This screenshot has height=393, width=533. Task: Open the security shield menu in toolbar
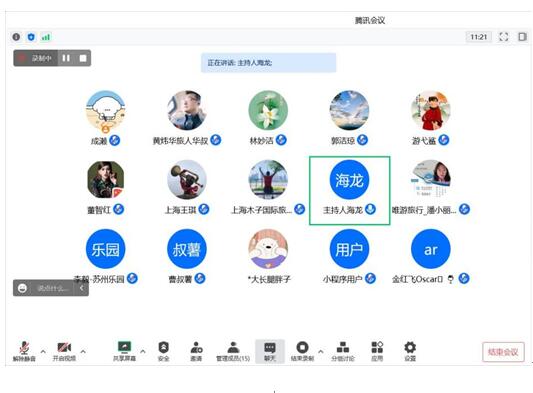tap(164, 351)
